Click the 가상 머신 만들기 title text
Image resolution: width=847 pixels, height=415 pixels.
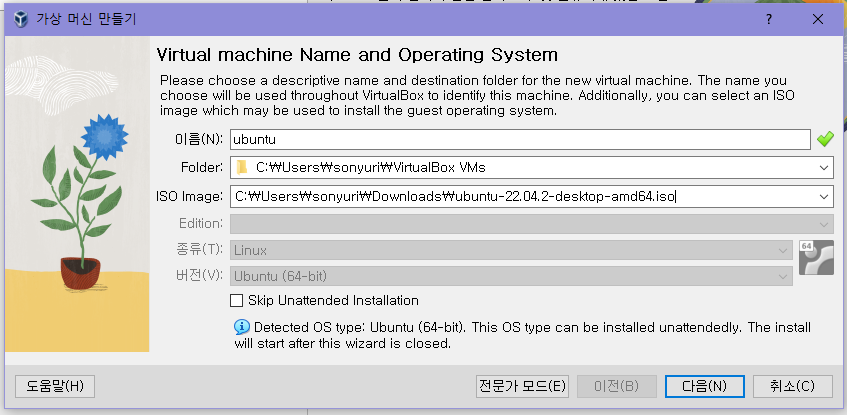pos(86,19)
